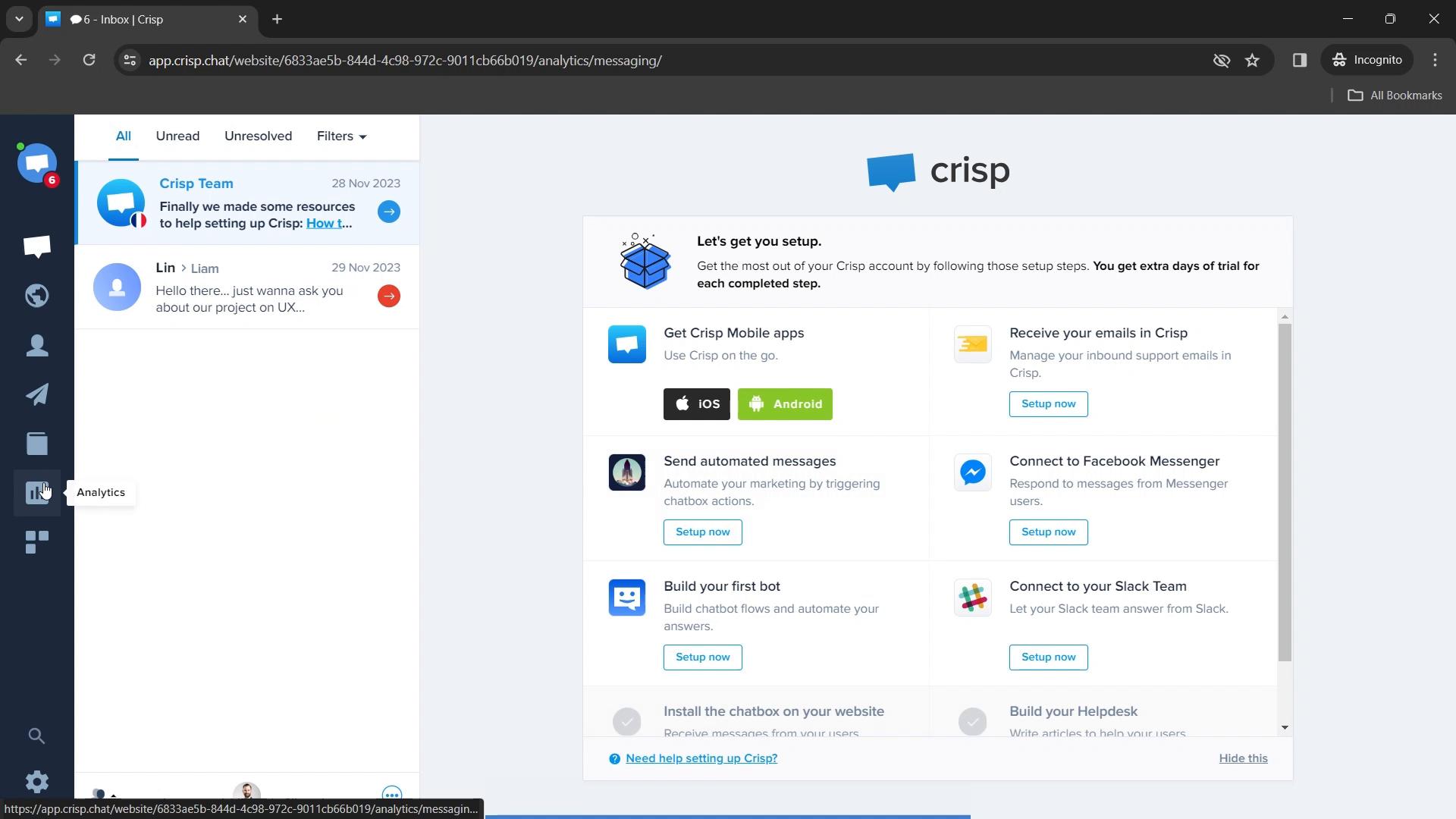The height and width of the screenshot is (819, 1456).
Task: Expand the Filters dropdown
Action: click(x=341, y=136)
